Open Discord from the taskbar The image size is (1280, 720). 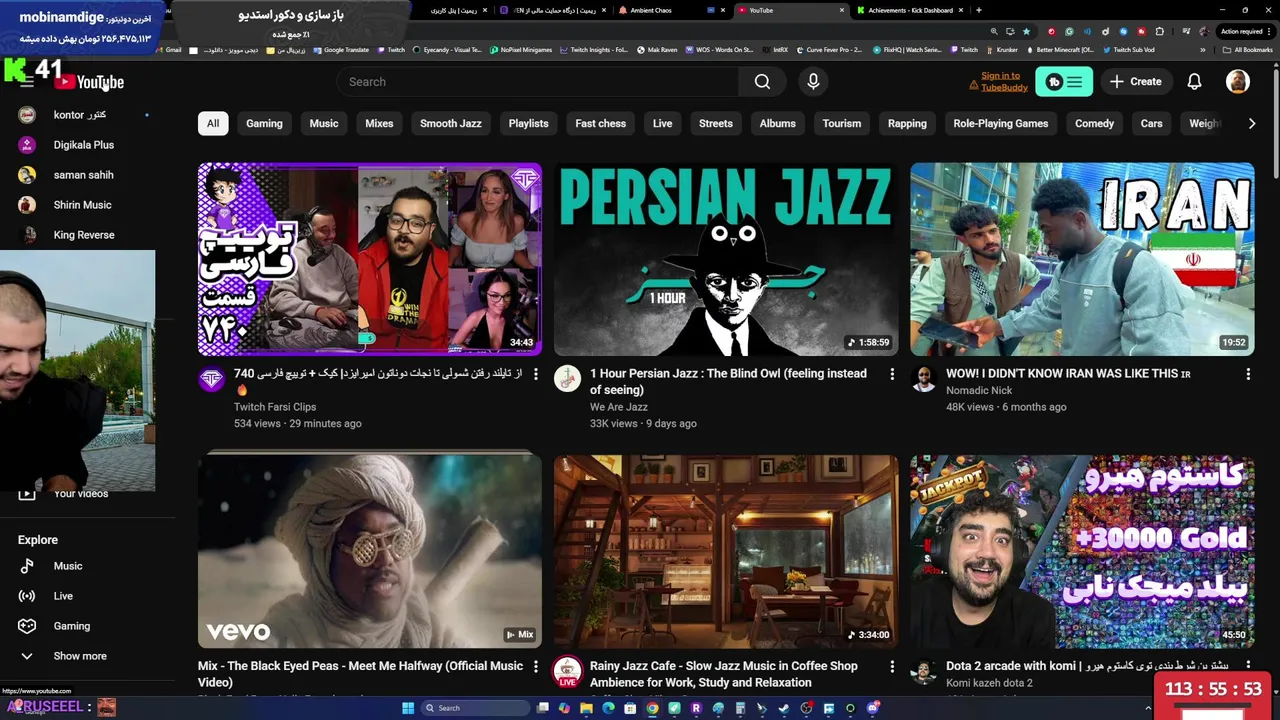pos(873,708)
